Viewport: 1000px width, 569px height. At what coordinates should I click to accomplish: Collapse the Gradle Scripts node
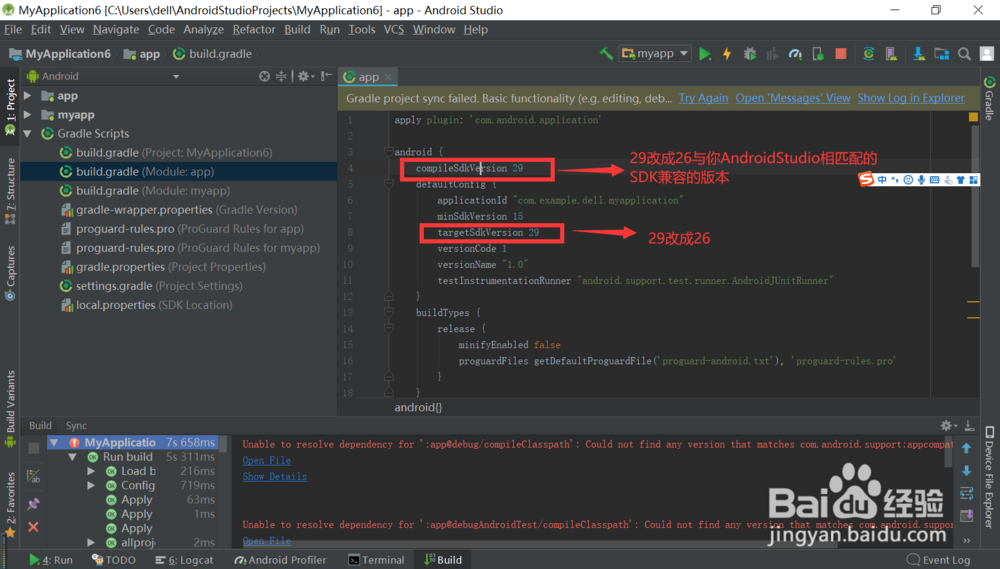(27, 134)
